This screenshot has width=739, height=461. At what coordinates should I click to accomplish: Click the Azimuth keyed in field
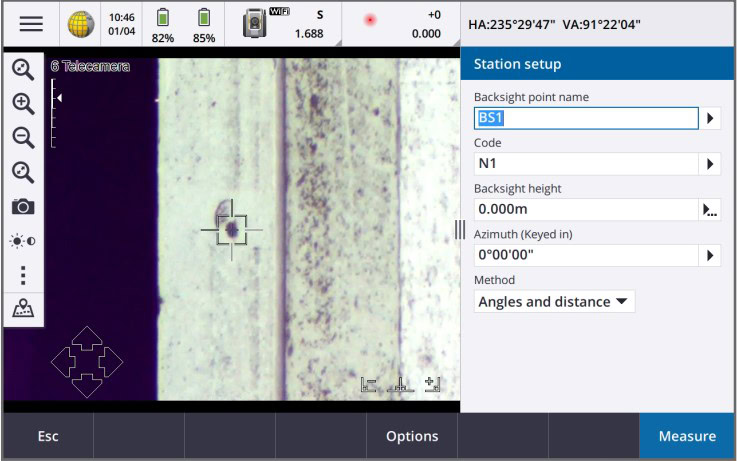(x=586, y=255)
